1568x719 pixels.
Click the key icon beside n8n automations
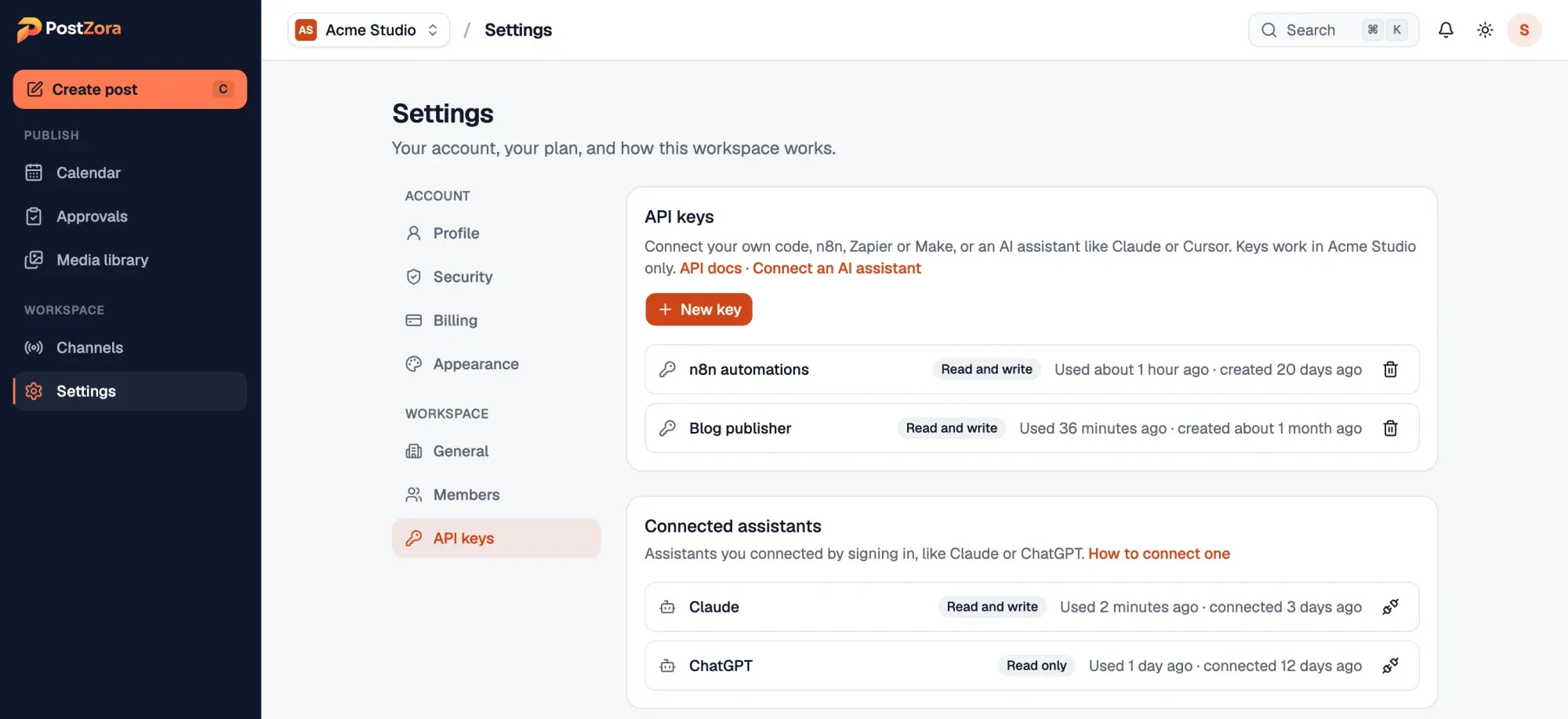tap(667, 369)
